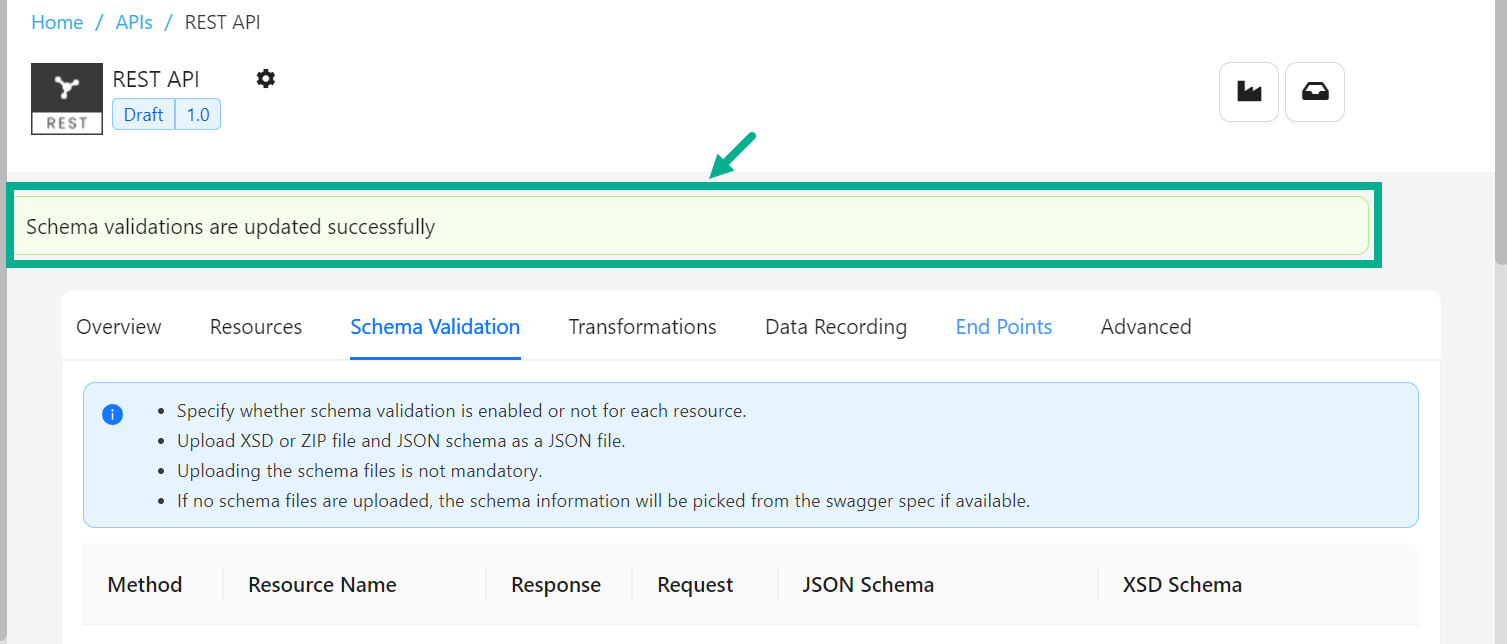This screenshot has width=1507, height=644.
Task: Open the Advanced tab
Action: pyautogui.click(x=1145, y=326)
